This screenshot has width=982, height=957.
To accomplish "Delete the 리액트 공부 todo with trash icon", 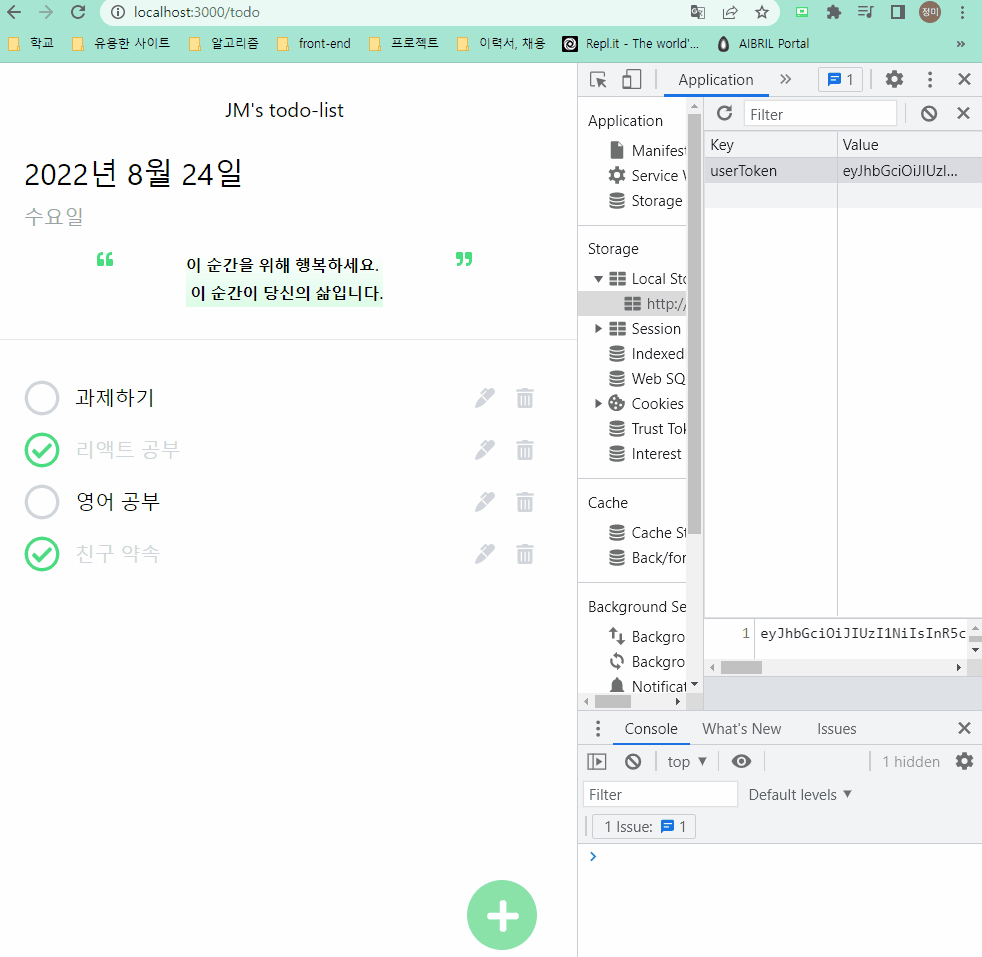I will point(525,450).
